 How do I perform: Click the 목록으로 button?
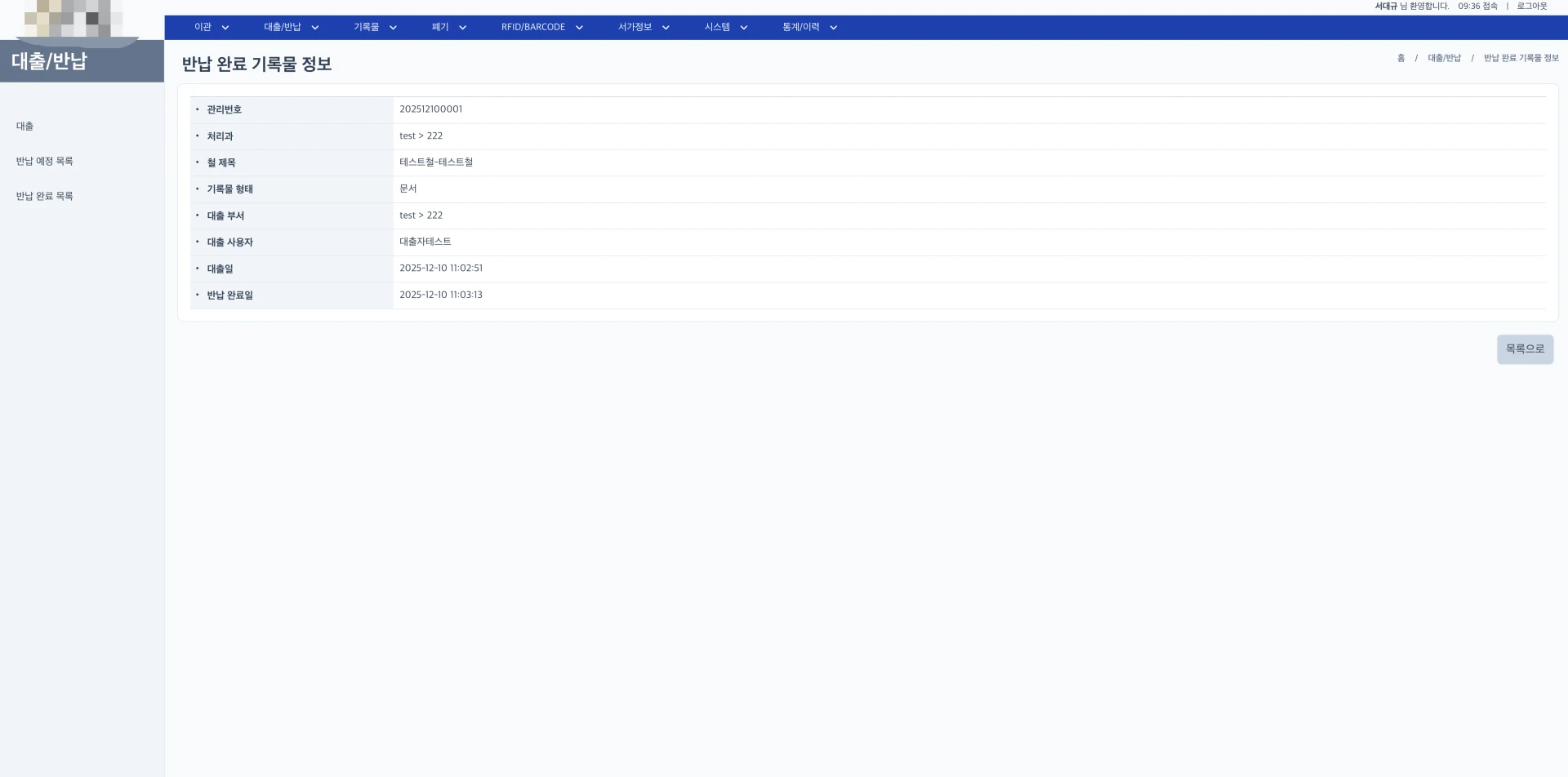[x=1524, y=349]
